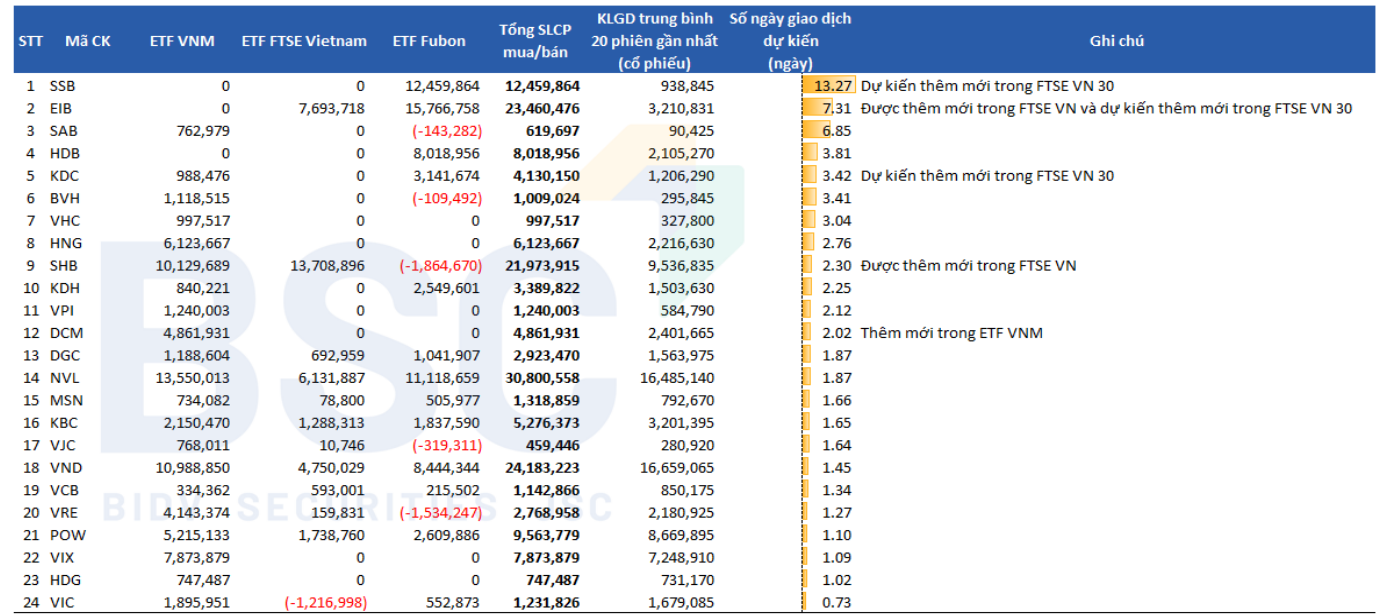Click the ETF Fubon column header
This screenshot has height=616, width=1393.
coord(429,41)
